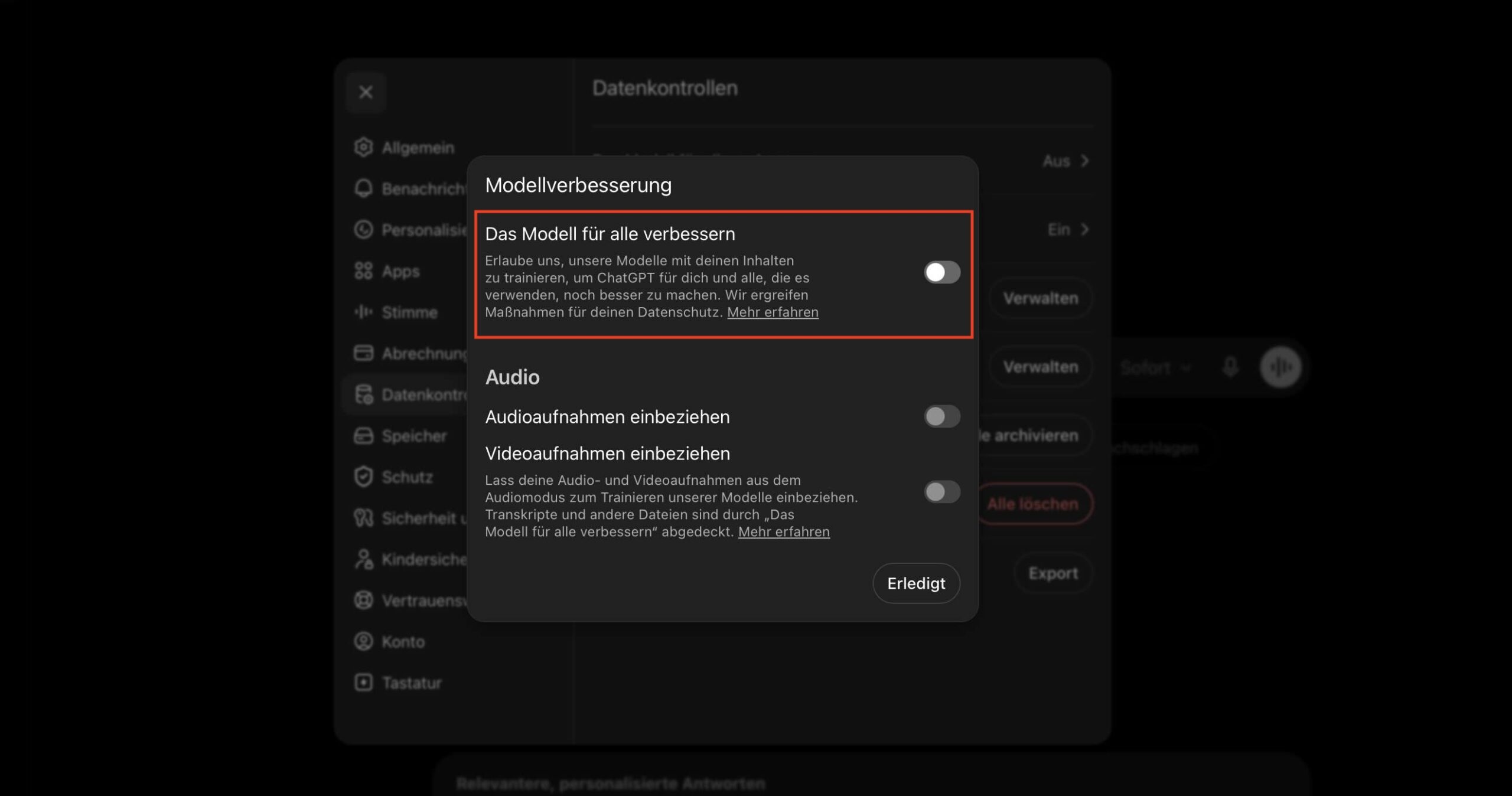Click the round voice mode waveform button

tap(1280, 367)
